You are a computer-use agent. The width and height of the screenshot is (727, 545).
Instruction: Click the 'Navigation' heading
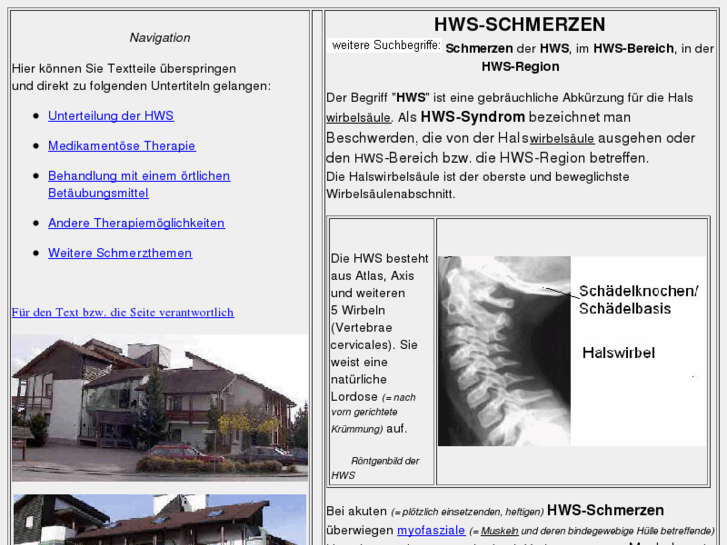pyautogui.click(x=160, y=38)
